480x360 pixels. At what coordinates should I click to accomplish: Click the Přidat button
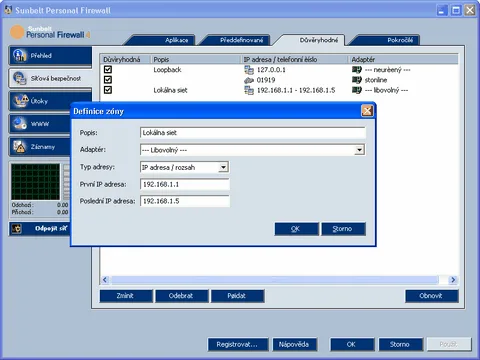coord(237,296)
